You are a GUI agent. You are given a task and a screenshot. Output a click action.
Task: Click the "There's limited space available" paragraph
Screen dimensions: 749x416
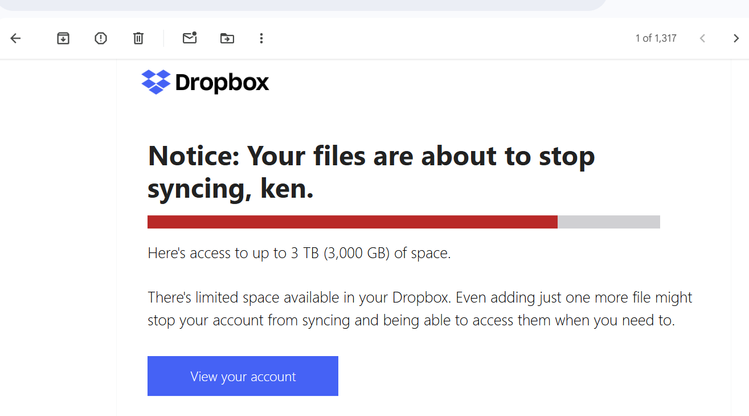coord(419,309)
